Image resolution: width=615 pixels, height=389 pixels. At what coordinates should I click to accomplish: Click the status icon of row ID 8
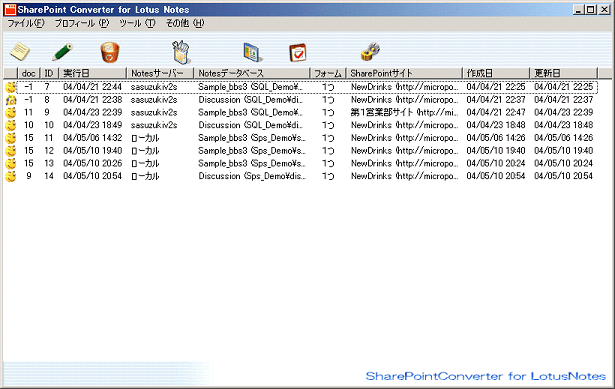coord(11,100)
